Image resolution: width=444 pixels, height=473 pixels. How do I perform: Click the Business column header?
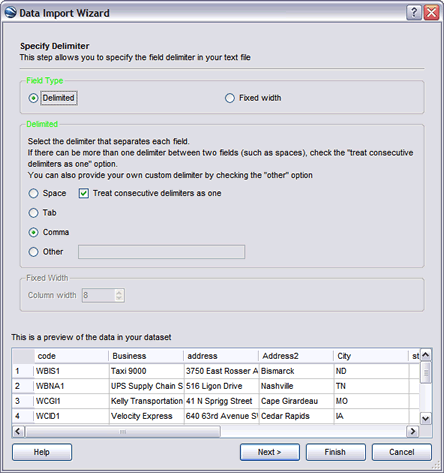click(146, 356)
